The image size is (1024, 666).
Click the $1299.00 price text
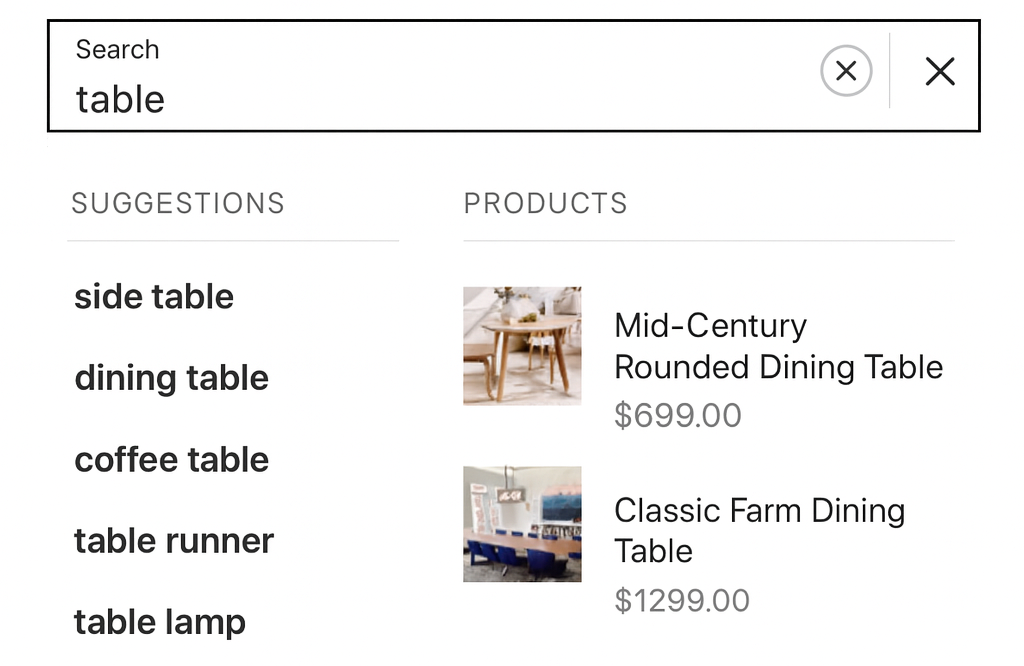point(681,600)
